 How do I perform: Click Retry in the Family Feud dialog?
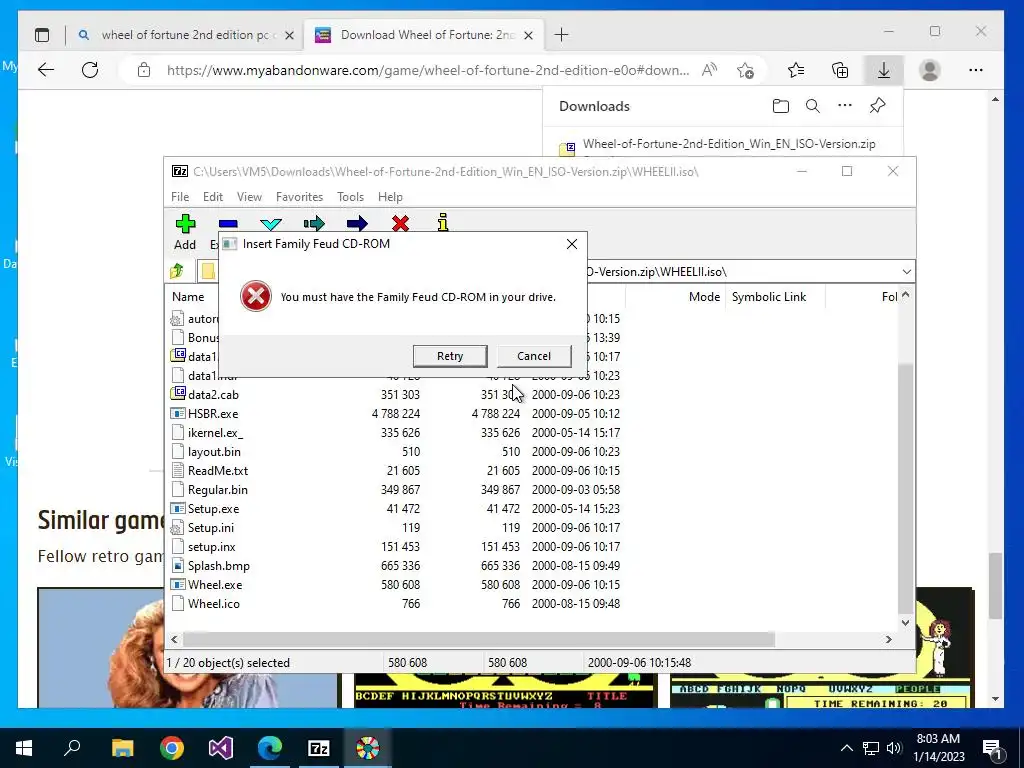(450, 356)
